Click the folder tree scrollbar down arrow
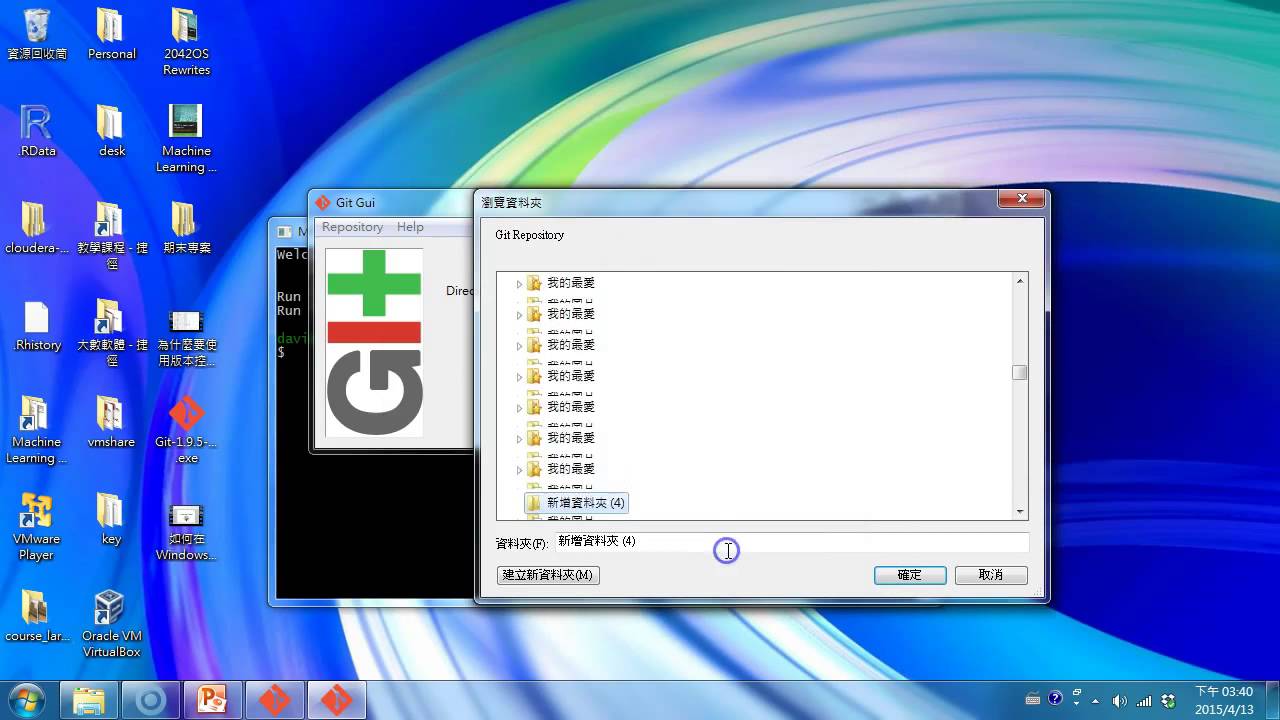 click(1020, 511)
